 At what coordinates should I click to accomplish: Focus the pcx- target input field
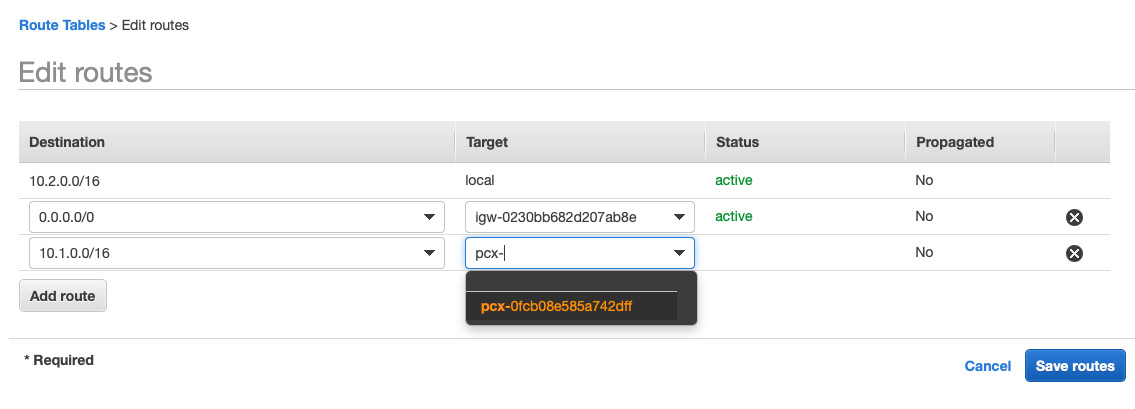tap(580, 253)
